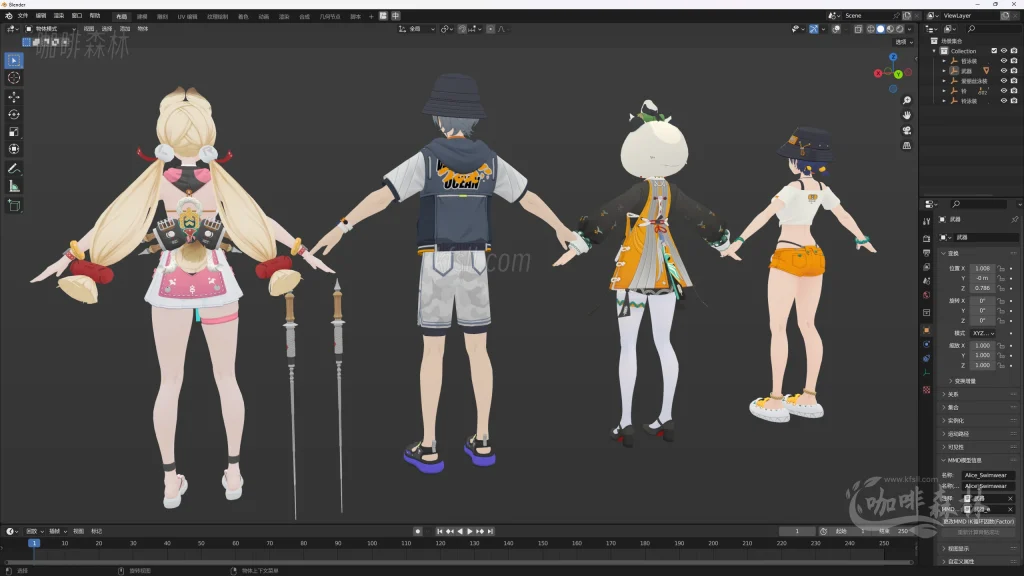The image size is (1024, 576).
Task: Disable Collection in renders camera icon
Action: pyautogui.click(x=1014, y=51)
